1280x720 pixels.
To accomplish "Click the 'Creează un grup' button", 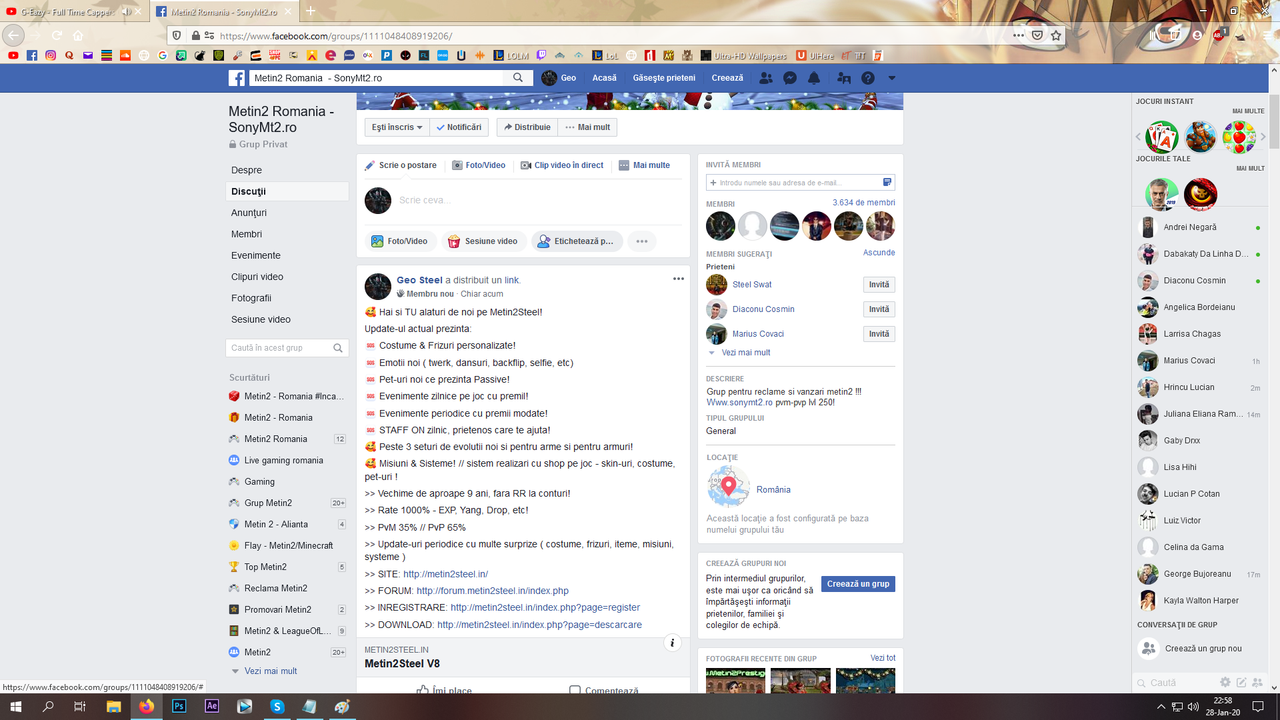I will (858, 584).
